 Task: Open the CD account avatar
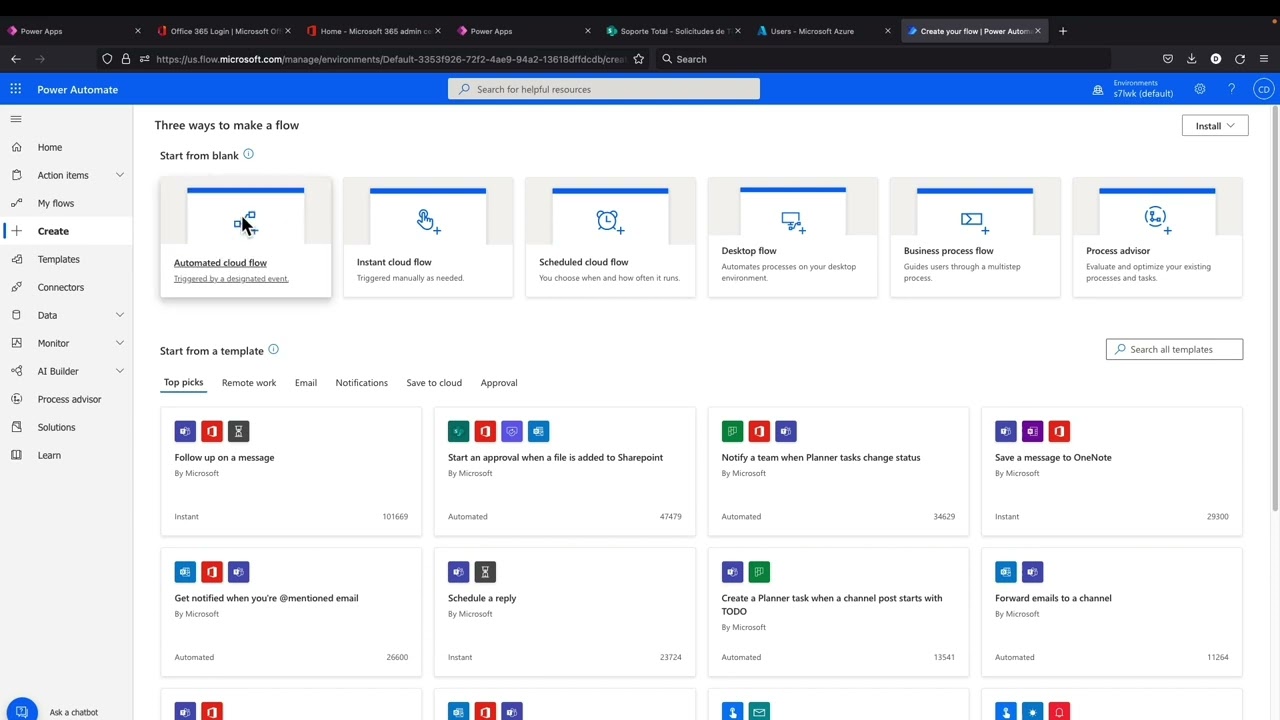pyautogui.click(x=1264, y=89)
